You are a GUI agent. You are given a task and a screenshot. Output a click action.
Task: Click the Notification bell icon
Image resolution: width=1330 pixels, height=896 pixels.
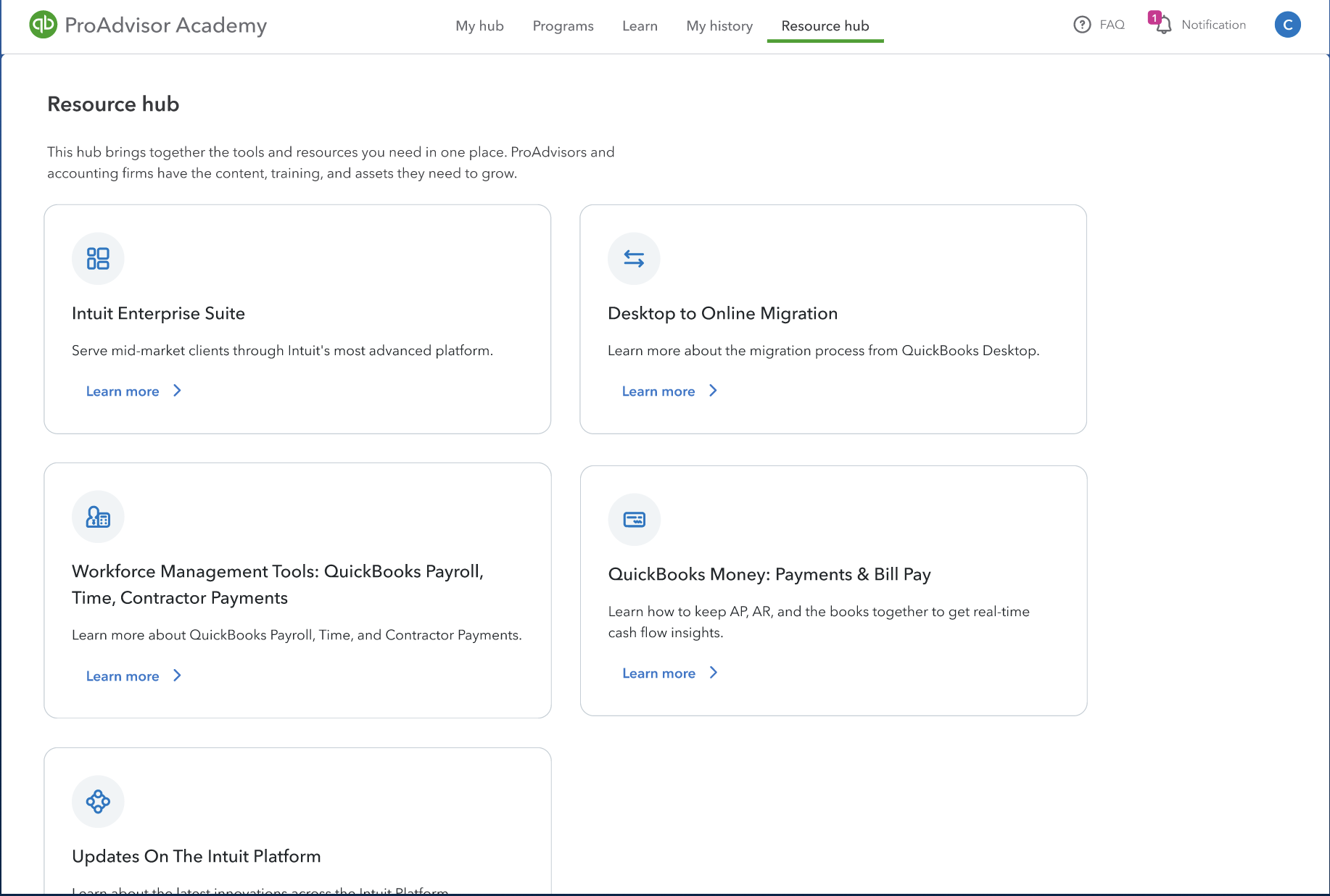[x=1164, y=25]
